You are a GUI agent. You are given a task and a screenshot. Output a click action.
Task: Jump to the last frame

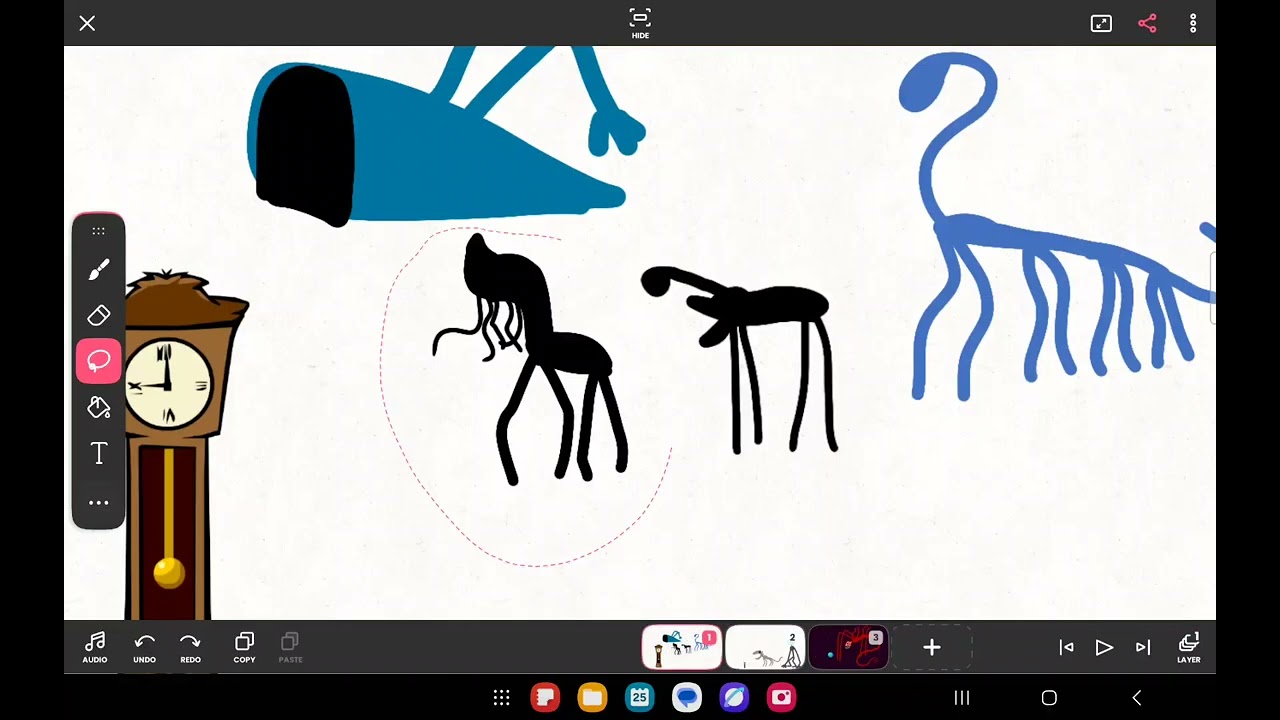(x=1143, y=647)
